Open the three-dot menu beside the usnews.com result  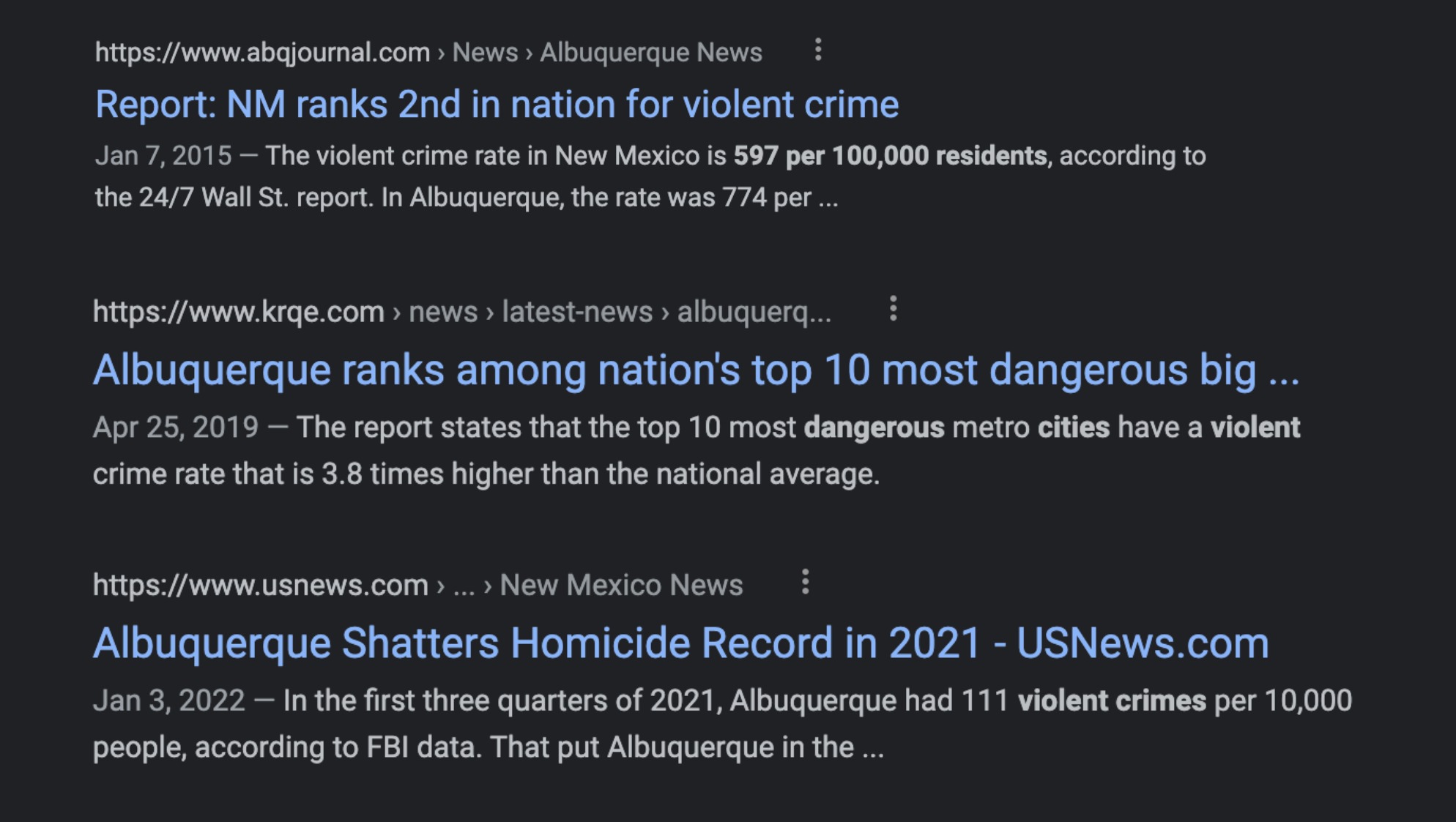coord(805,583)
